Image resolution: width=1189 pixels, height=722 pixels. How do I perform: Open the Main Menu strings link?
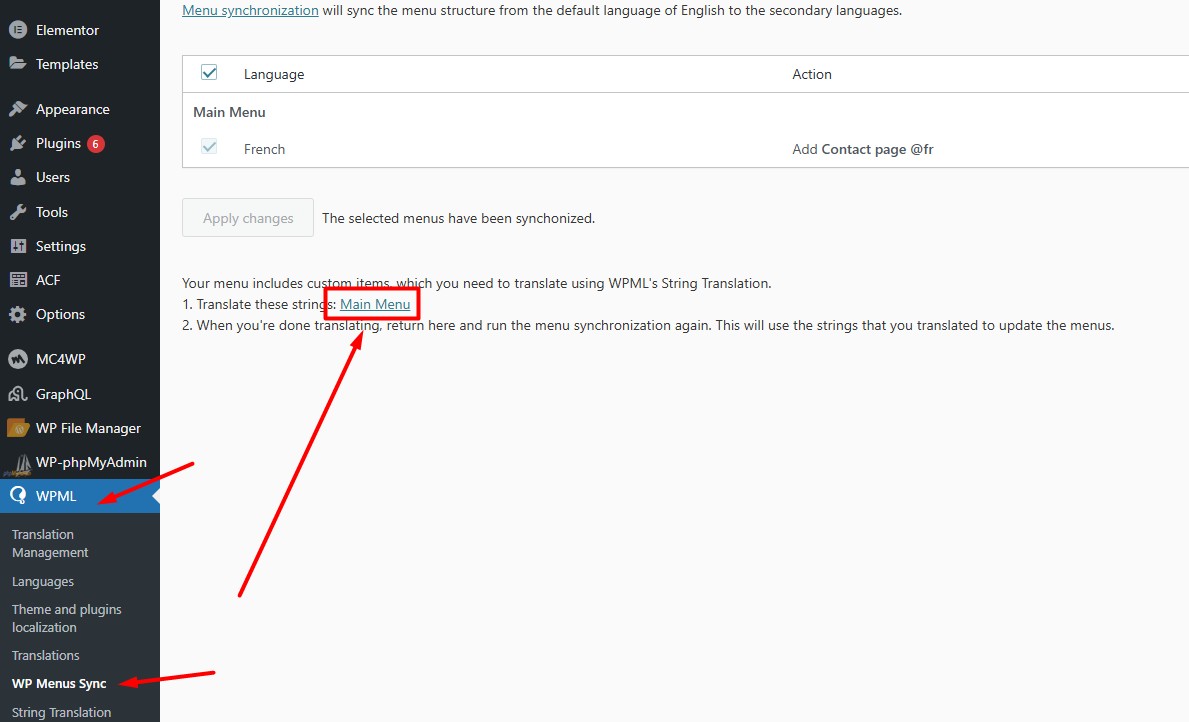click(375, 304)
